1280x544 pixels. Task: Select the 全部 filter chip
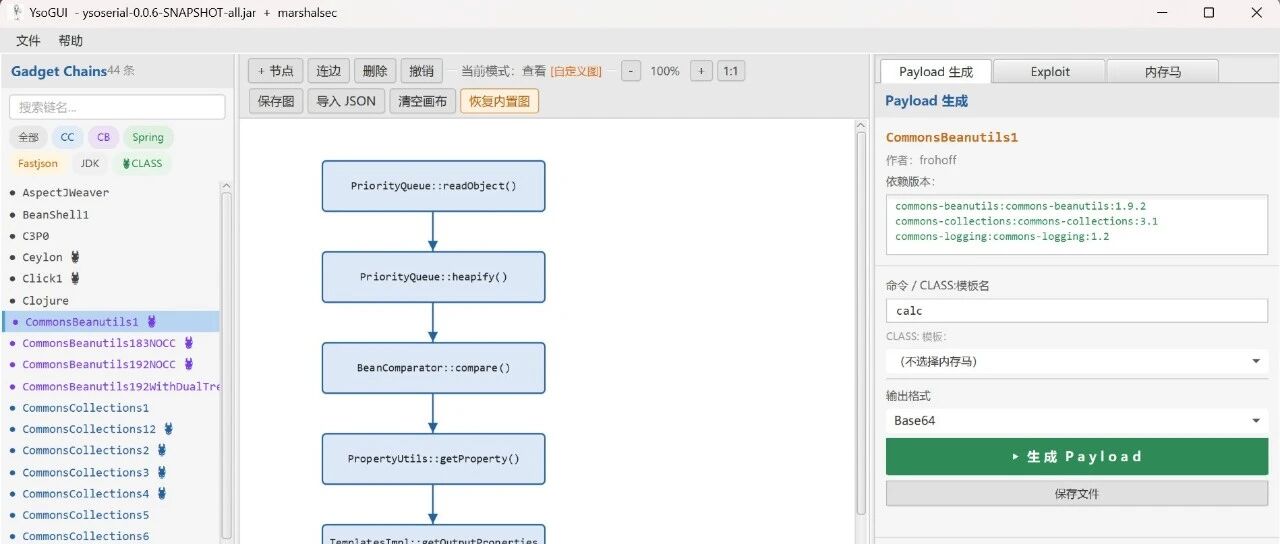(x=27, y=137)
